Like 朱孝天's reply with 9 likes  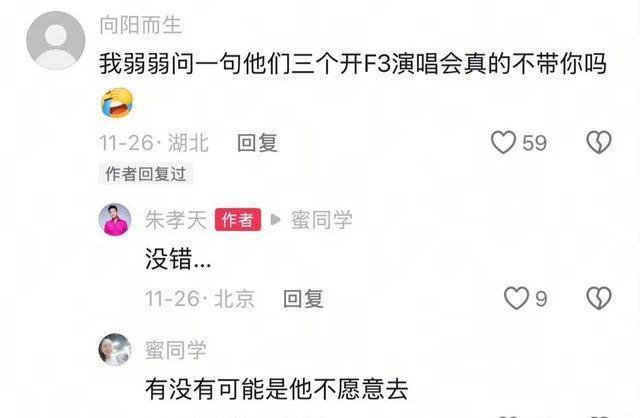click(x=516, y=298)
